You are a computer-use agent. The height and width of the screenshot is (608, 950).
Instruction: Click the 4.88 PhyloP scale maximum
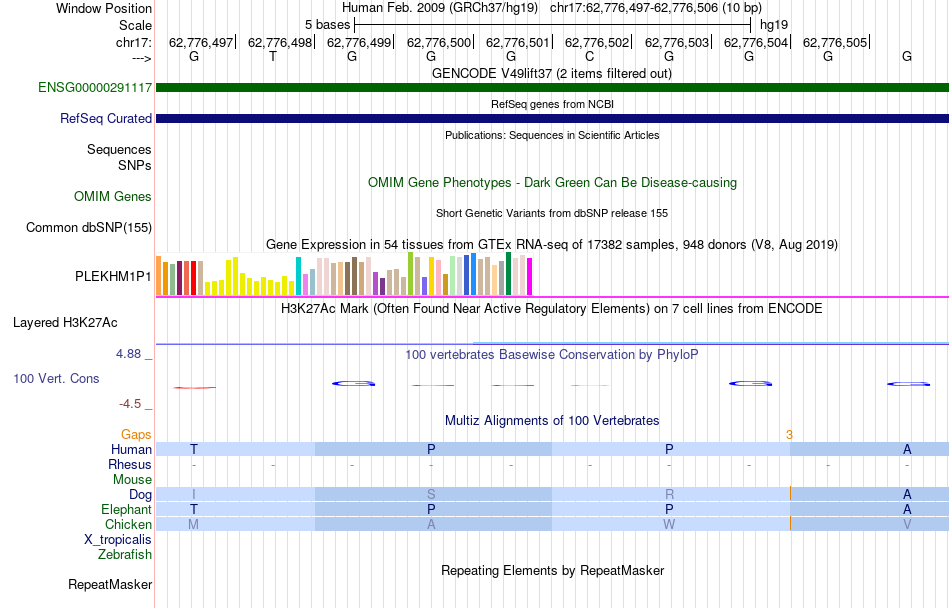tap(128, 354)
